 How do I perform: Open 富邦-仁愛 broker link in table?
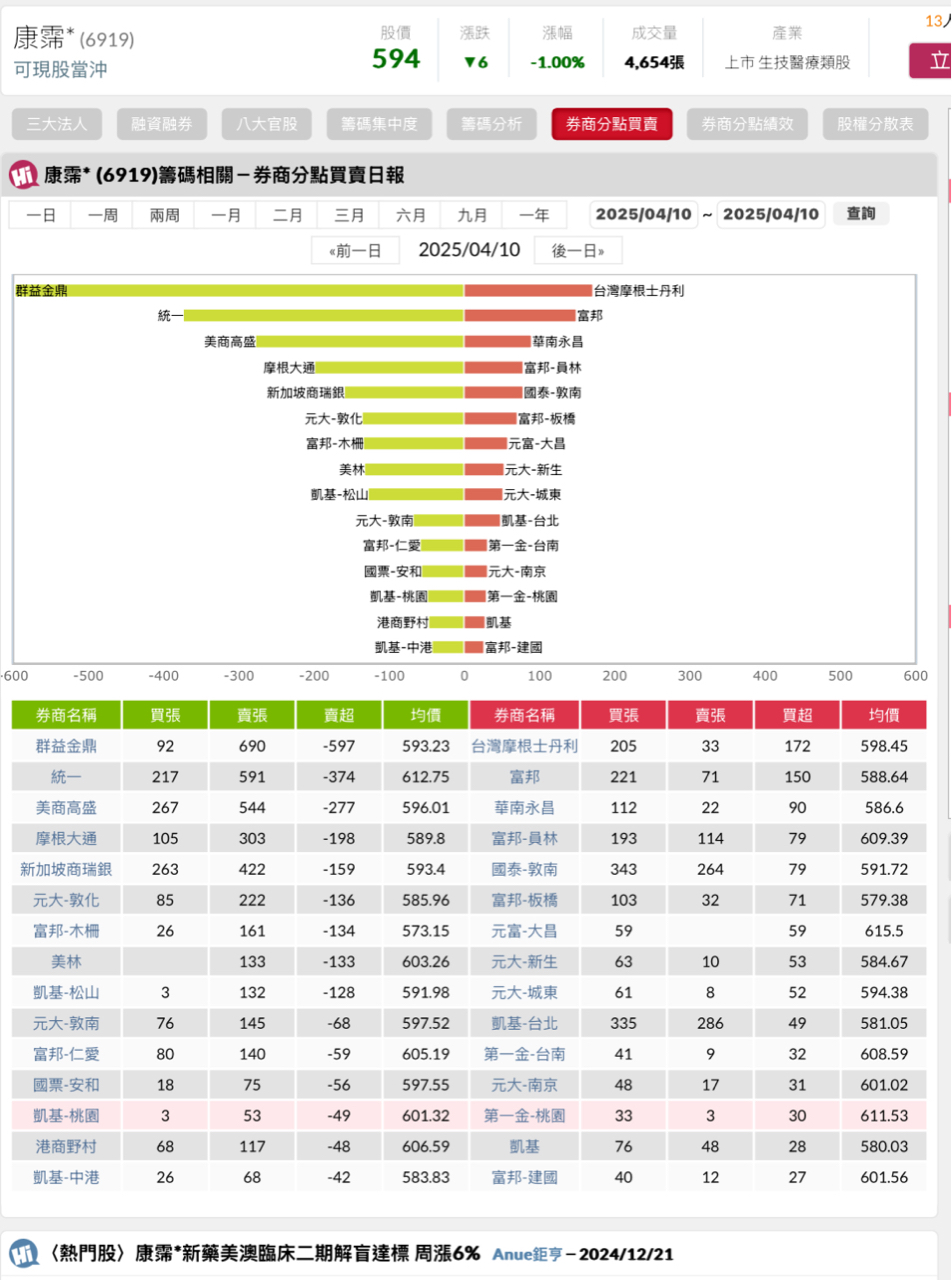[x=66, y=1054]
